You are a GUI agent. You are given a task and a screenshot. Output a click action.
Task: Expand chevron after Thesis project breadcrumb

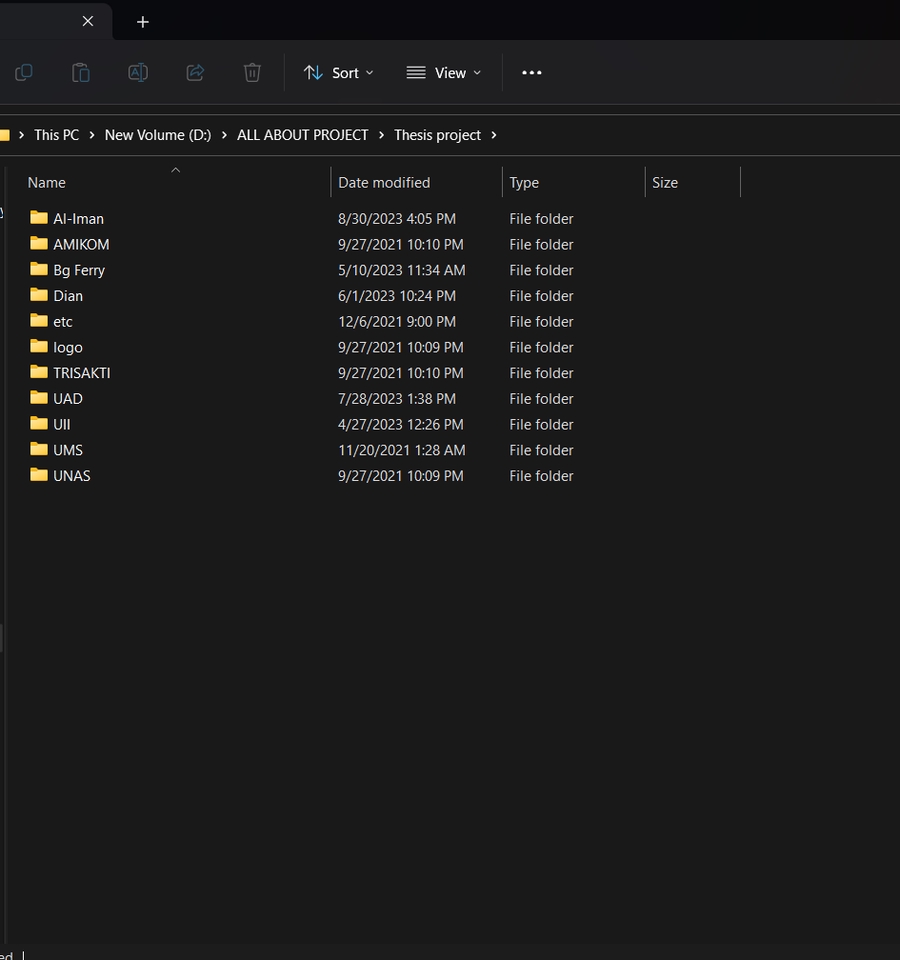pos(493,135)
